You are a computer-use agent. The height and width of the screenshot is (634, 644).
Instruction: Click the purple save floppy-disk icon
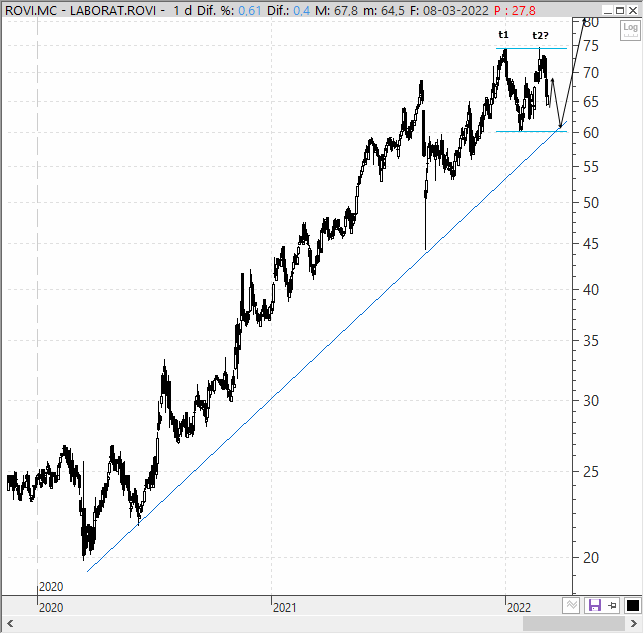click(x=595, y=606)
